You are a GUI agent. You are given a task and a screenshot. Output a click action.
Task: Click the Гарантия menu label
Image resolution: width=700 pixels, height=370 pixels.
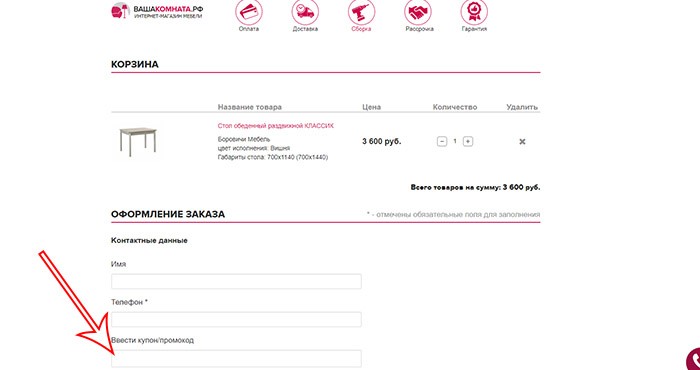pyautogui.click(x=474, y=29)
